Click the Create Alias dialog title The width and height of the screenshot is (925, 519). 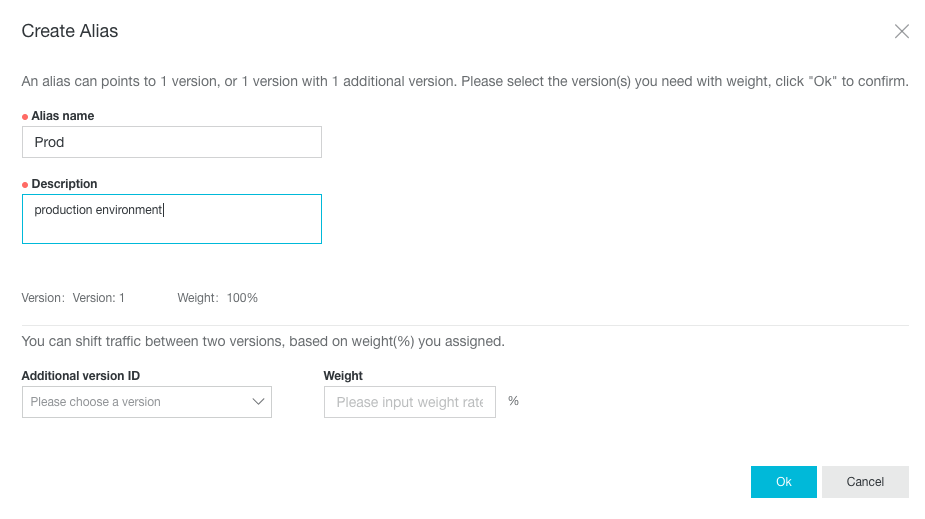click(70, 31)
